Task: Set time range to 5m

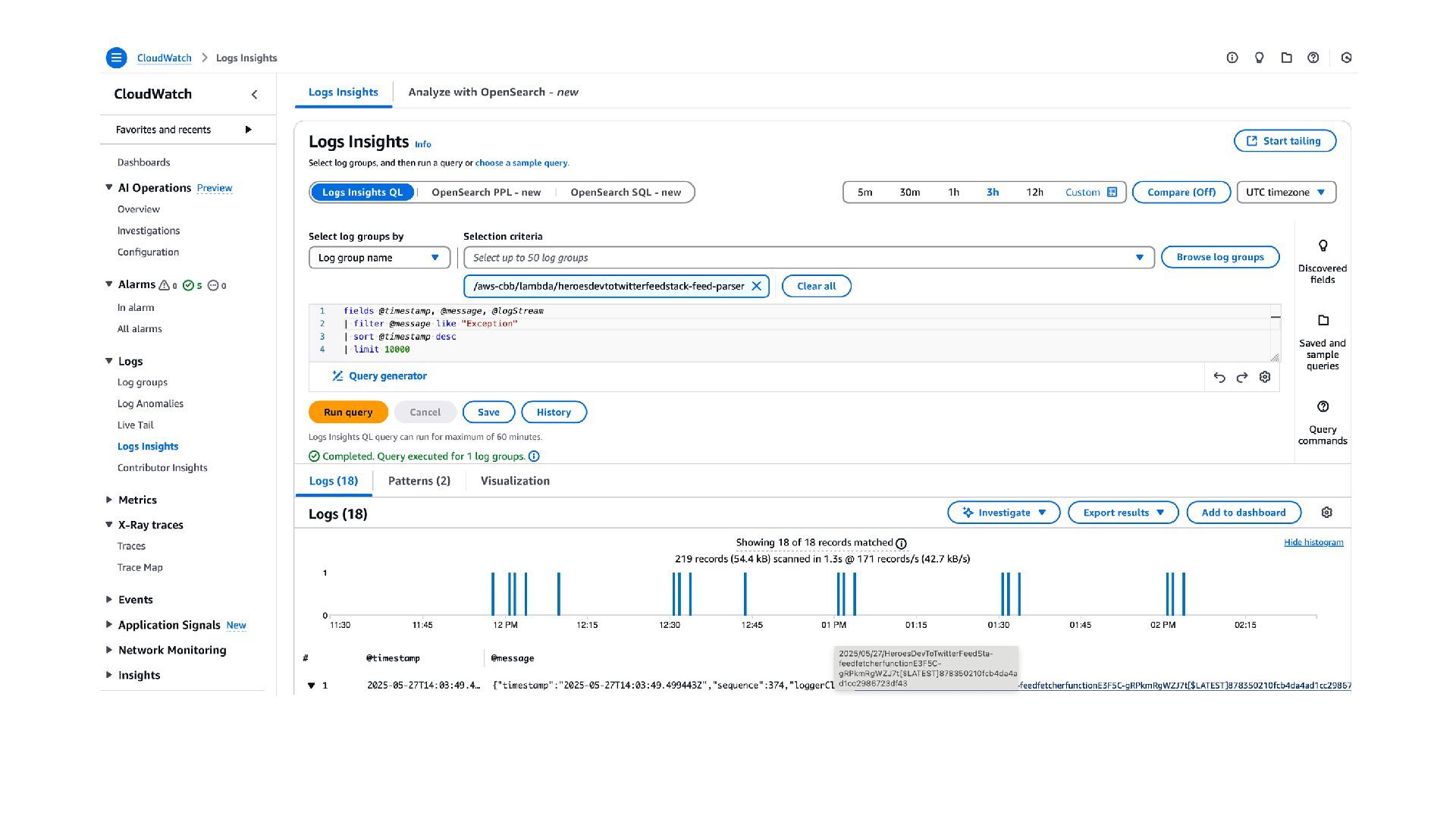Action: point(864,192)
